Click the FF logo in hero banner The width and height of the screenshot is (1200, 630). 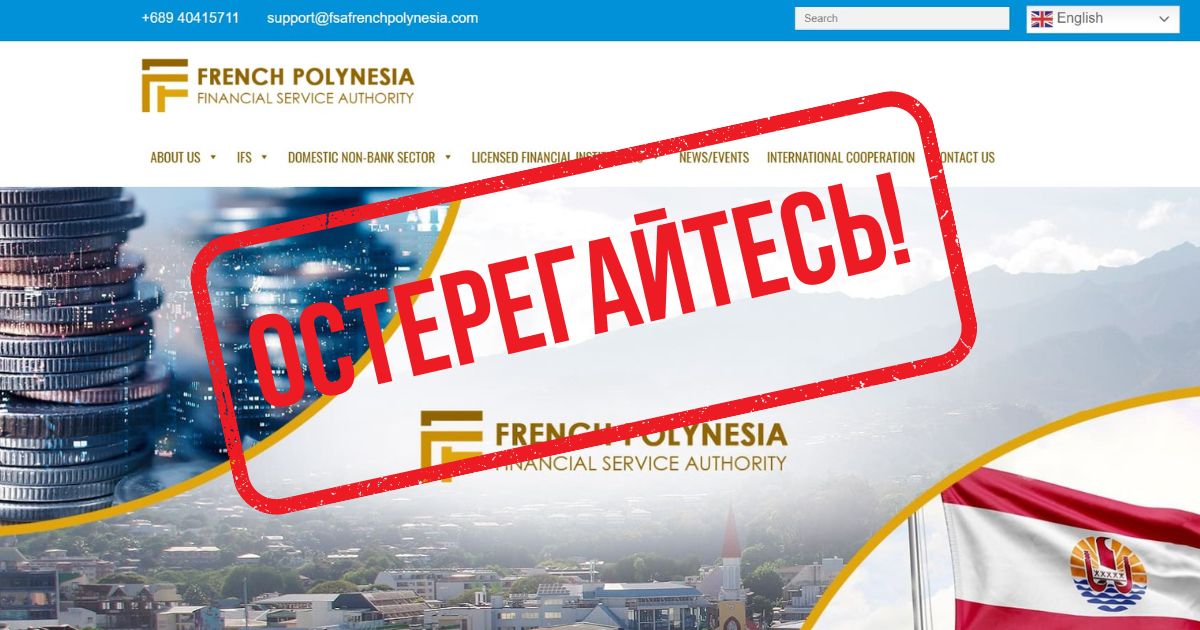point(451,446)
